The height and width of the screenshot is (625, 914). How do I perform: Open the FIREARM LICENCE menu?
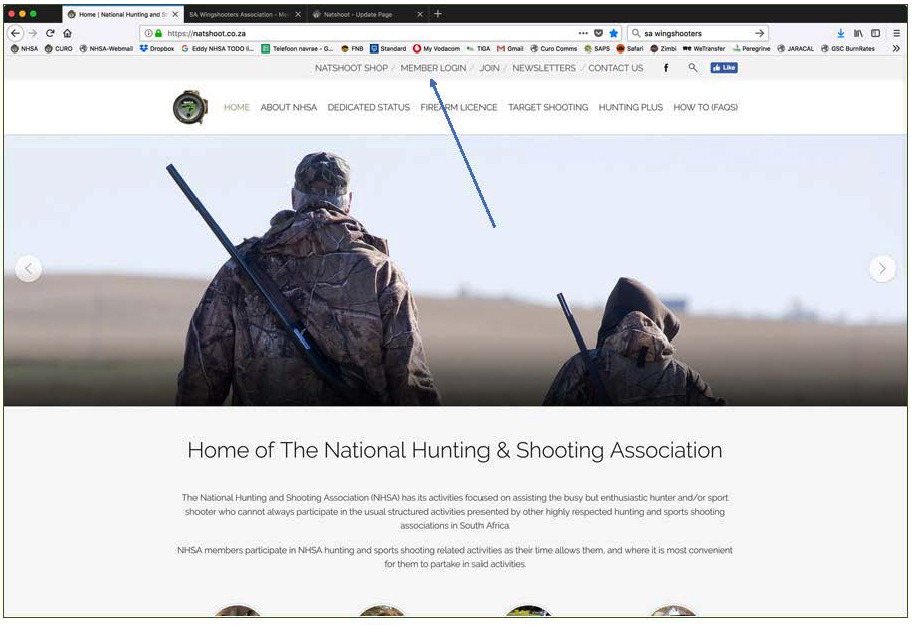click(x=459, y=107)
